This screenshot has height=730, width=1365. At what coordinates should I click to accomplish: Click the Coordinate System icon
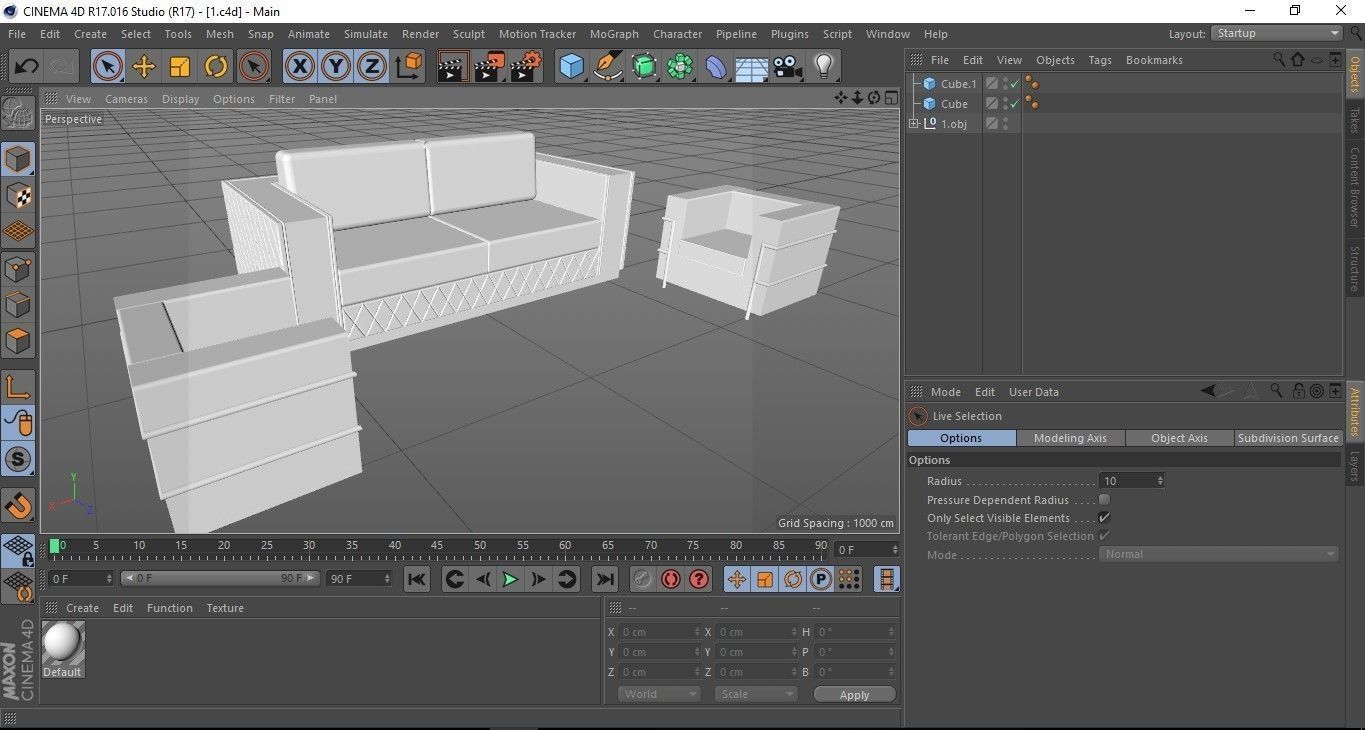coord(409,67)
